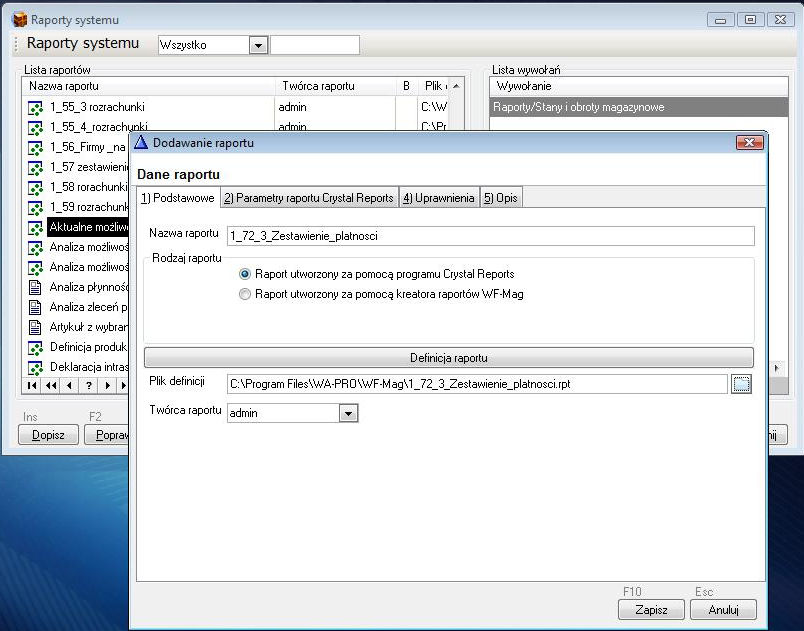Click the Anuluj button

(x=723, y=609)
